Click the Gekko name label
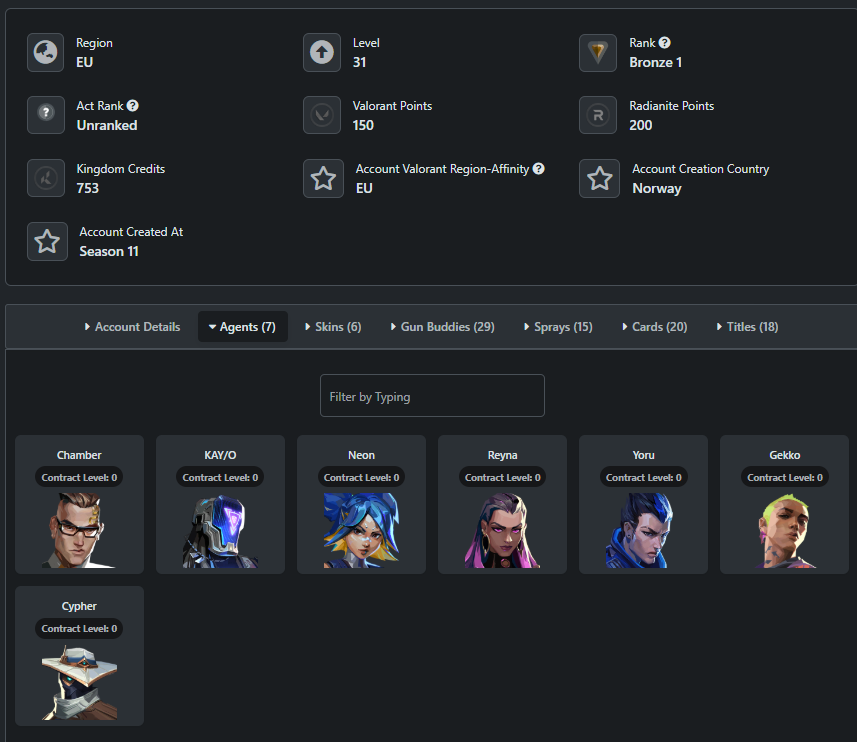The image size is (857, 742). pos(784,455)
